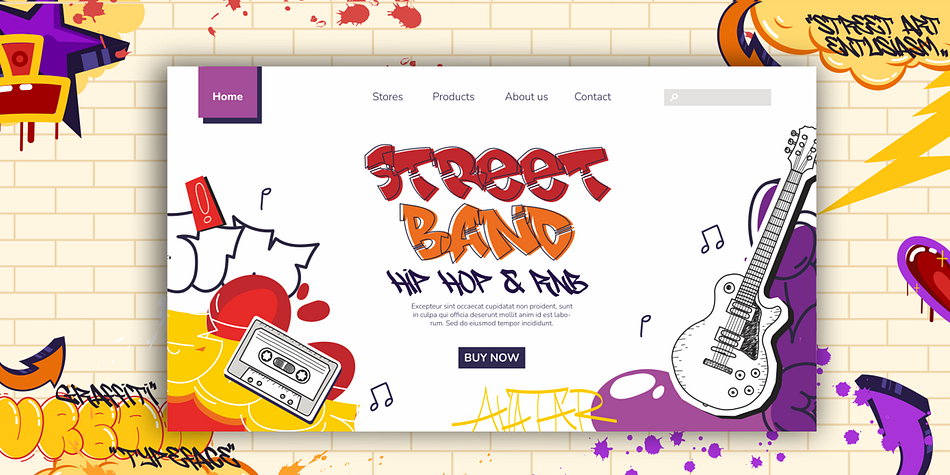Image resolution: width=950 pixels, height=475 pixels.
Task: Click the music note below the cassette
Action: [x=381, y=396]
